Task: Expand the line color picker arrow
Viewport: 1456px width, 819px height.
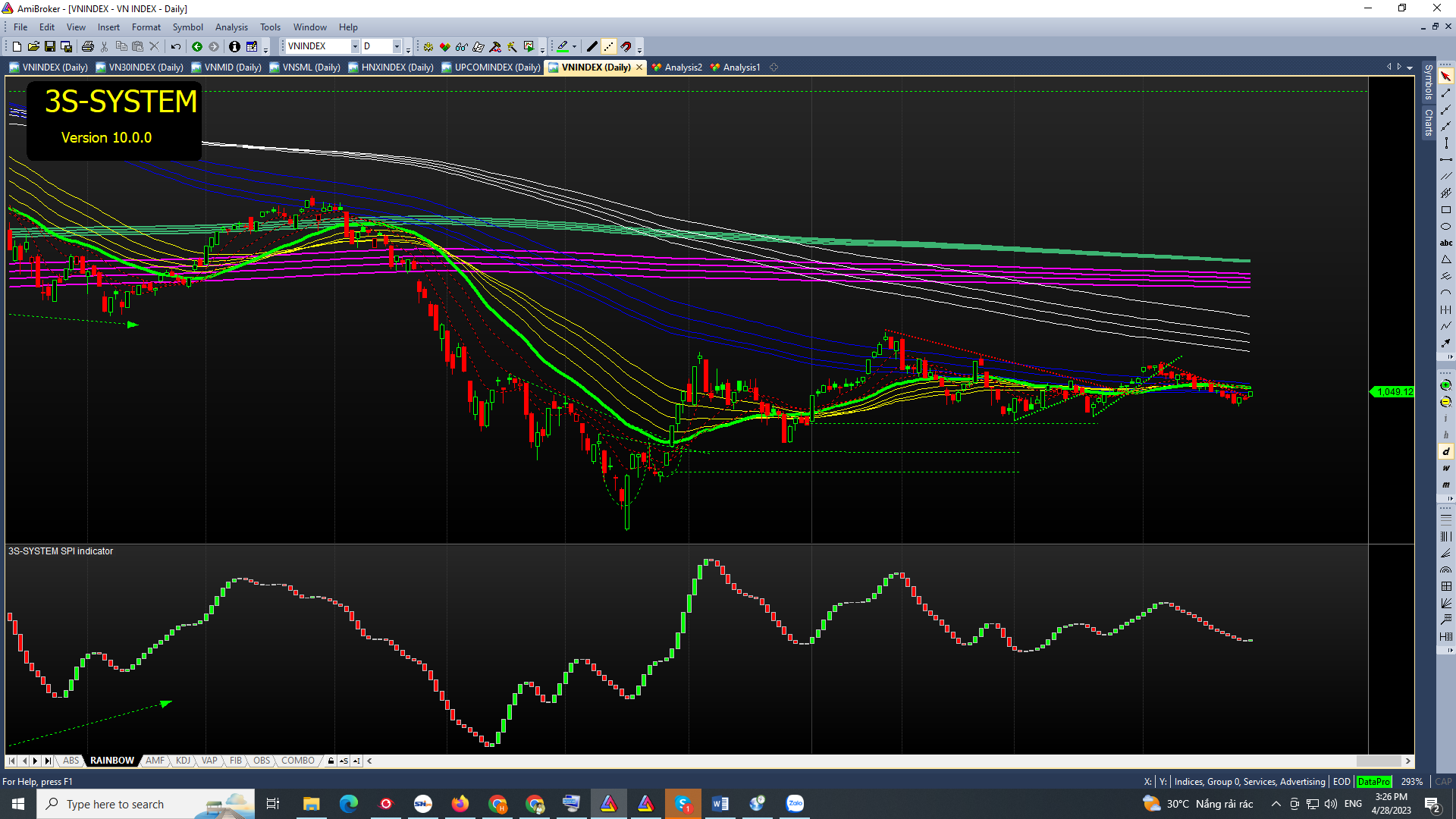Action: 574,47
